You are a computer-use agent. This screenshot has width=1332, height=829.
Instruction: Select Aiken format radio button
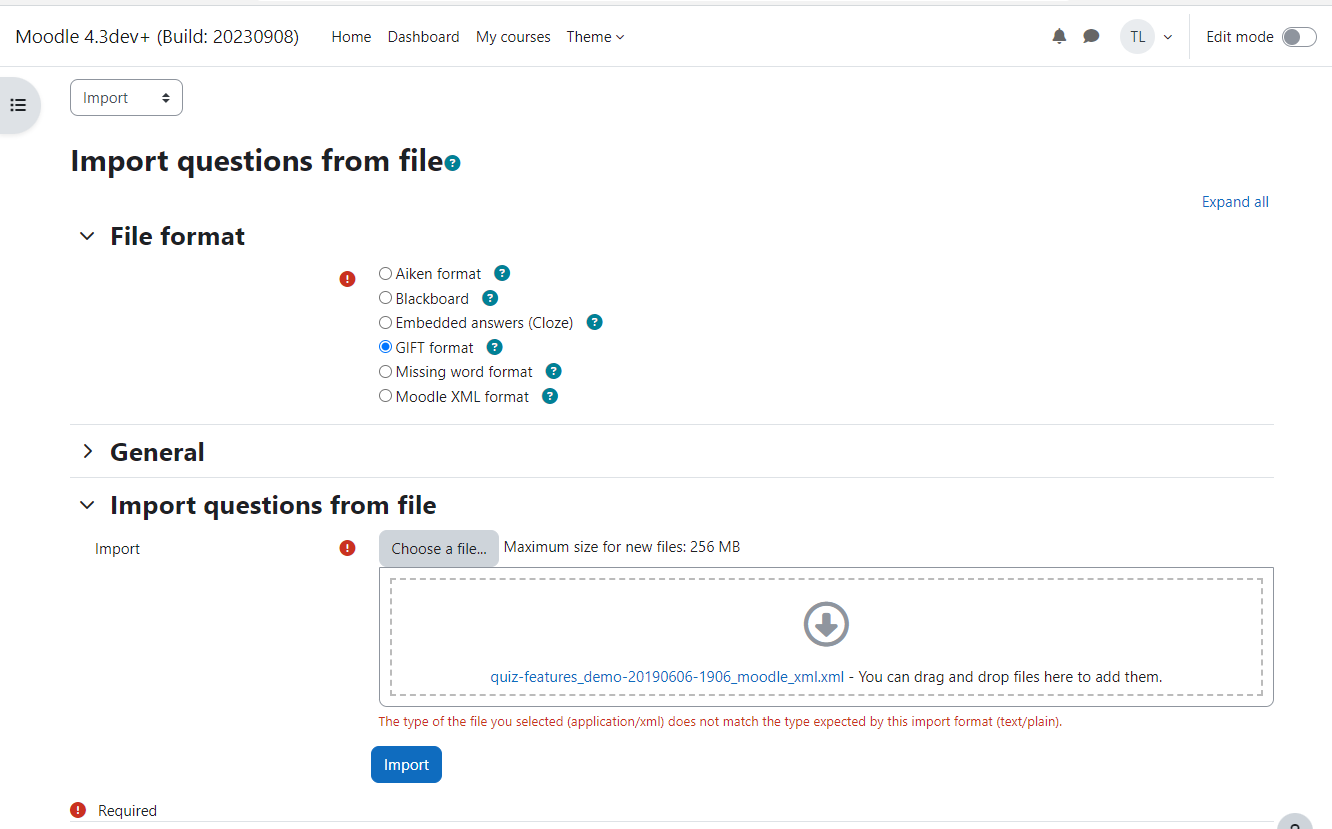(385, 273)
